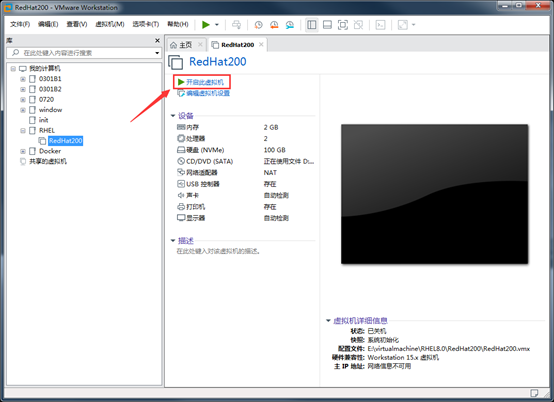The image size is (554, 402).
Task: Open the 选项卡(T) menu
Action: pyautogui.click(x=146, y=24)
